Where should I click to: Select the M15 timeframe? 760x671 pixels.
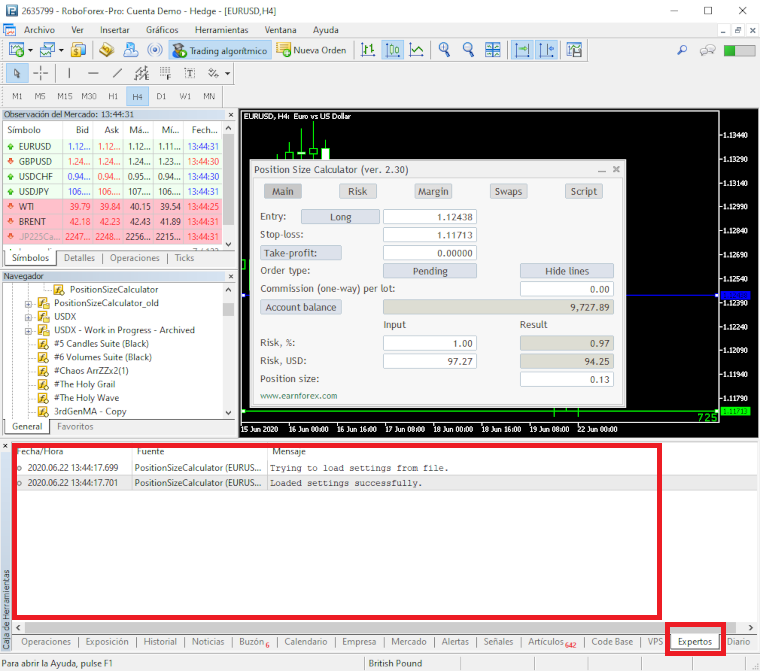pyautogui.click(x=64, y=96)
